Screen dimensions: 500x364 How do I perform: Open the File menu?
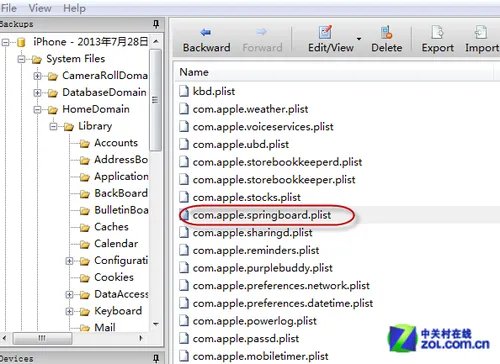click(8, 8)
